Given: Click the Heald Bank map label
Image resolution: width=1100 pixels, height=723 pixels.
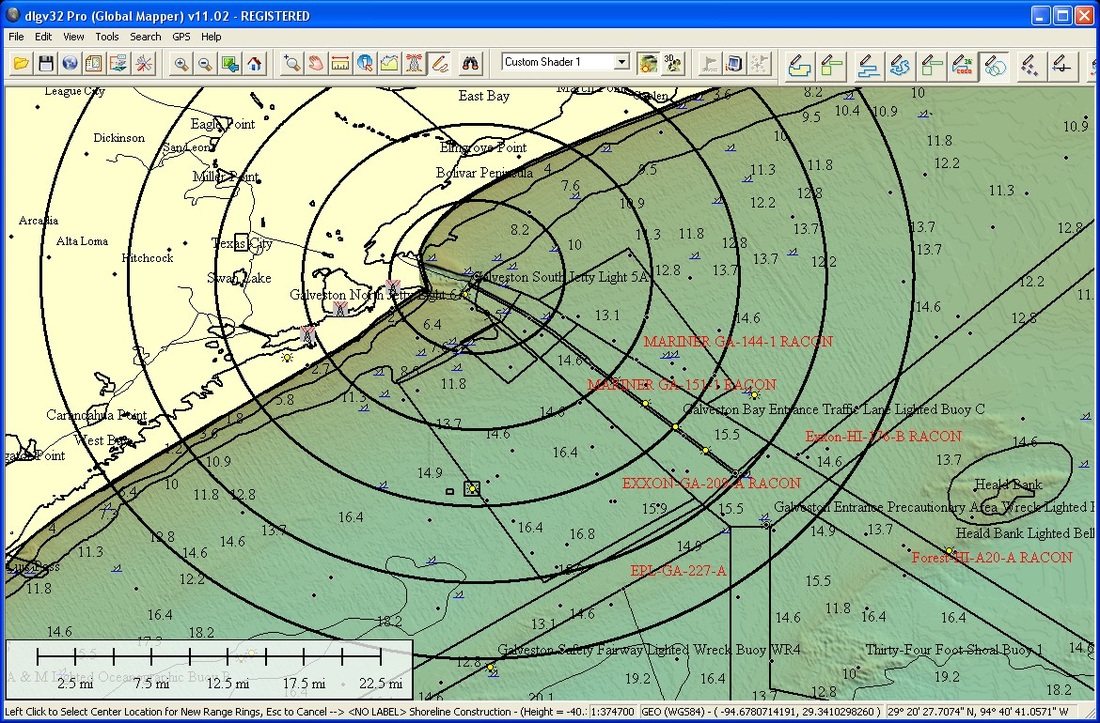Looking at the screenshot, I should 1009,485.
